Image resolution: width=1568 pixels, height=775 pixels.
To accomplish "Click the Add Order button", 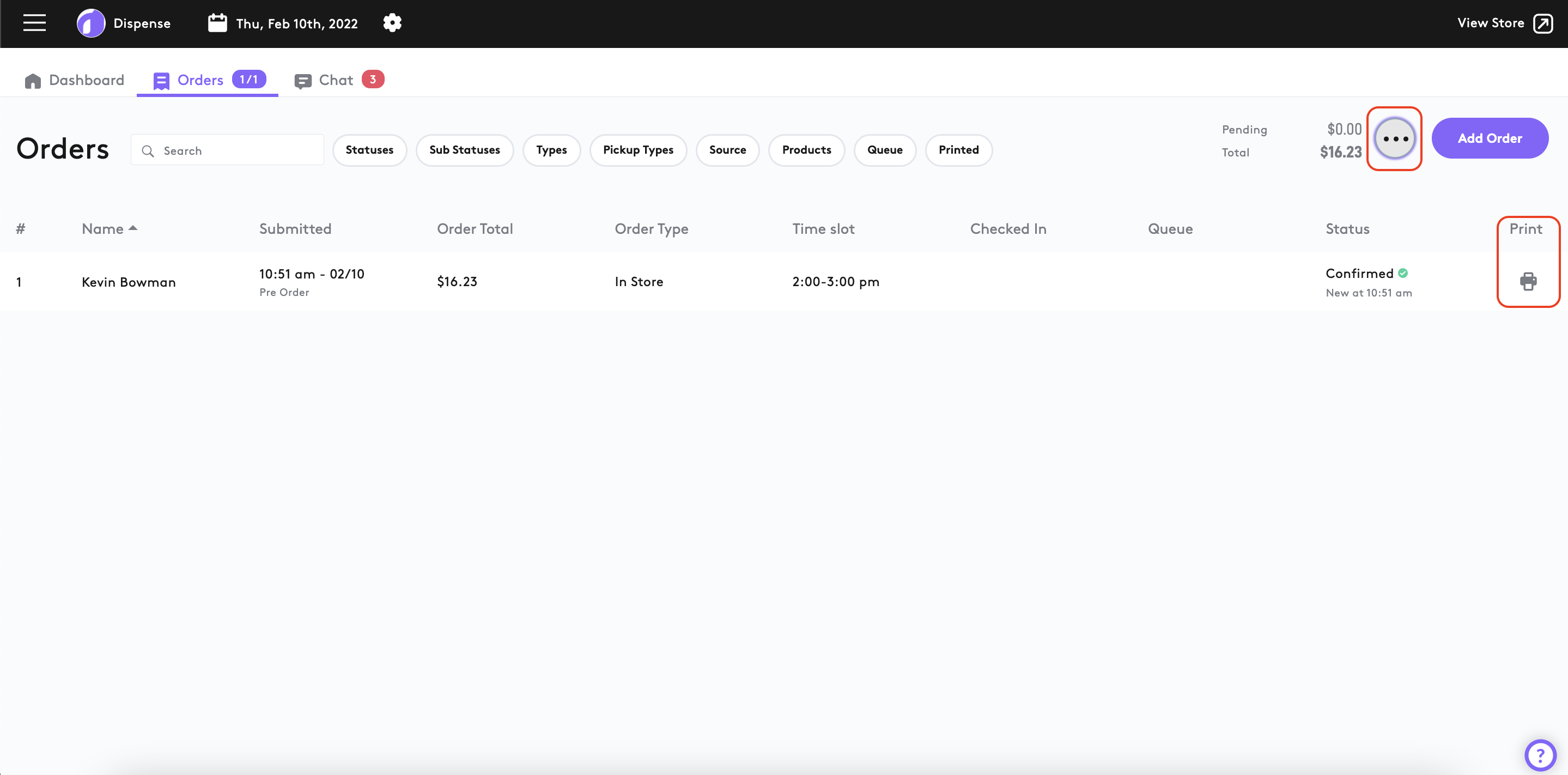I will (x=1490, y=139).
